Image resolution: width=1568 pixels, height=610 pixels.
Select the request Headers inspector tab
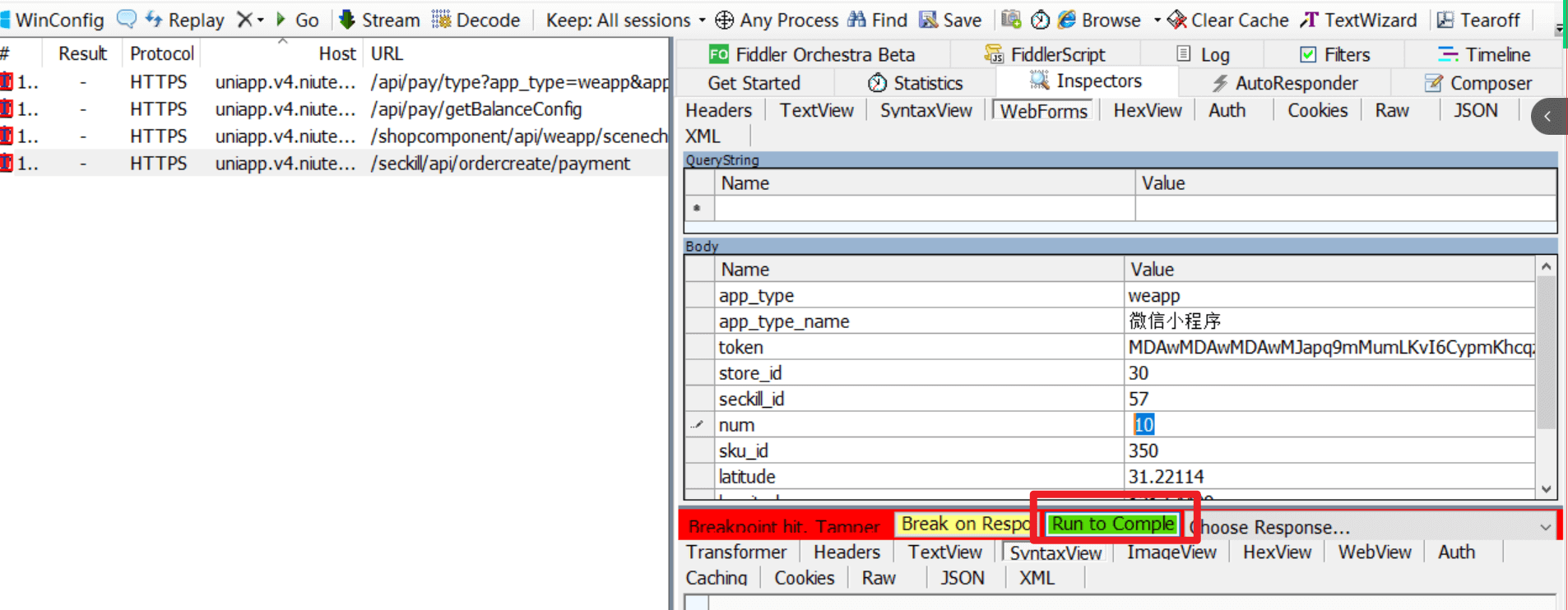click(719, 110)
